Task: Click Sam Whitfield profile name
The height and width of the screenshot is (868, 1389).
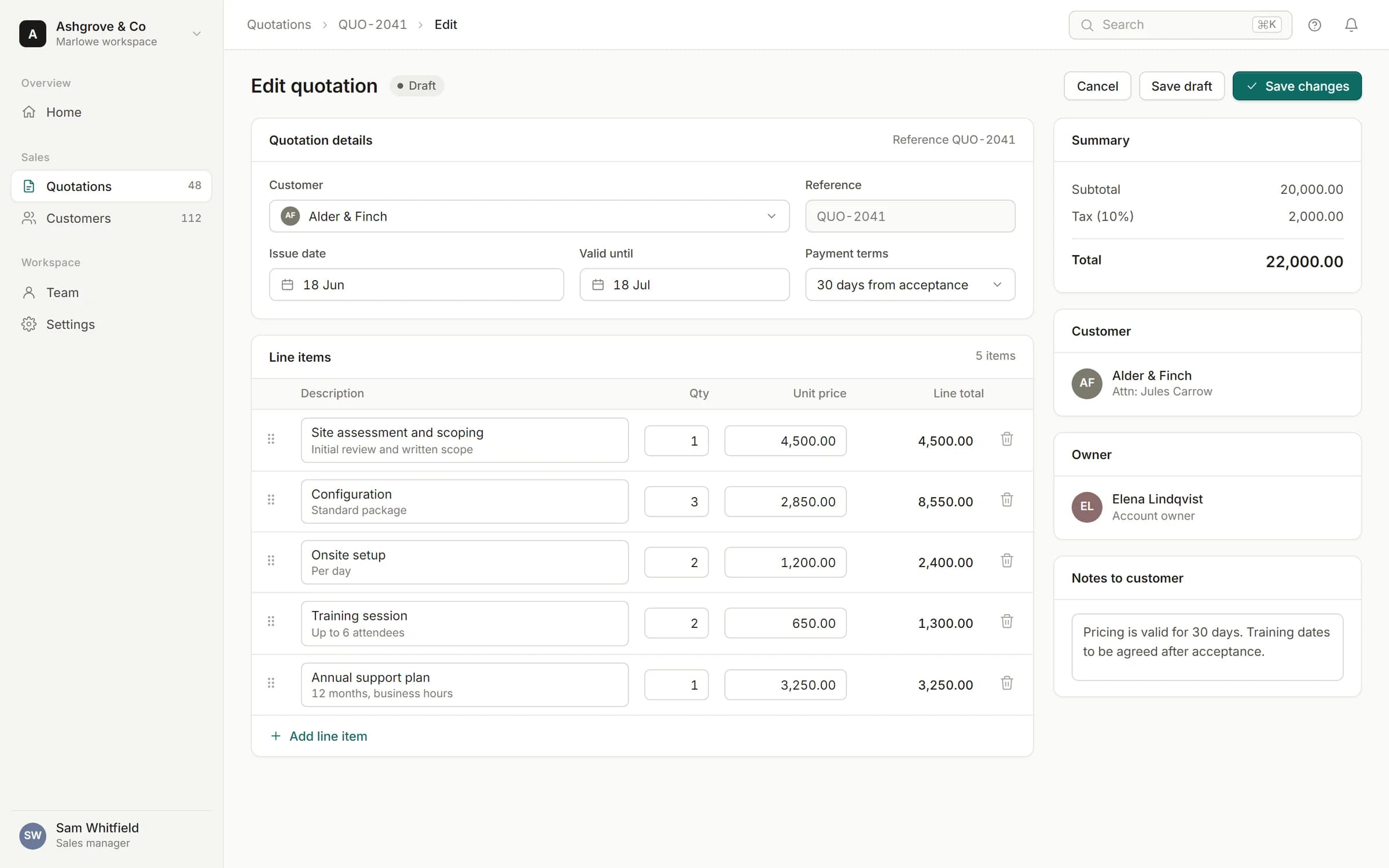Action: pyautogui.click(x=97, y=828)
